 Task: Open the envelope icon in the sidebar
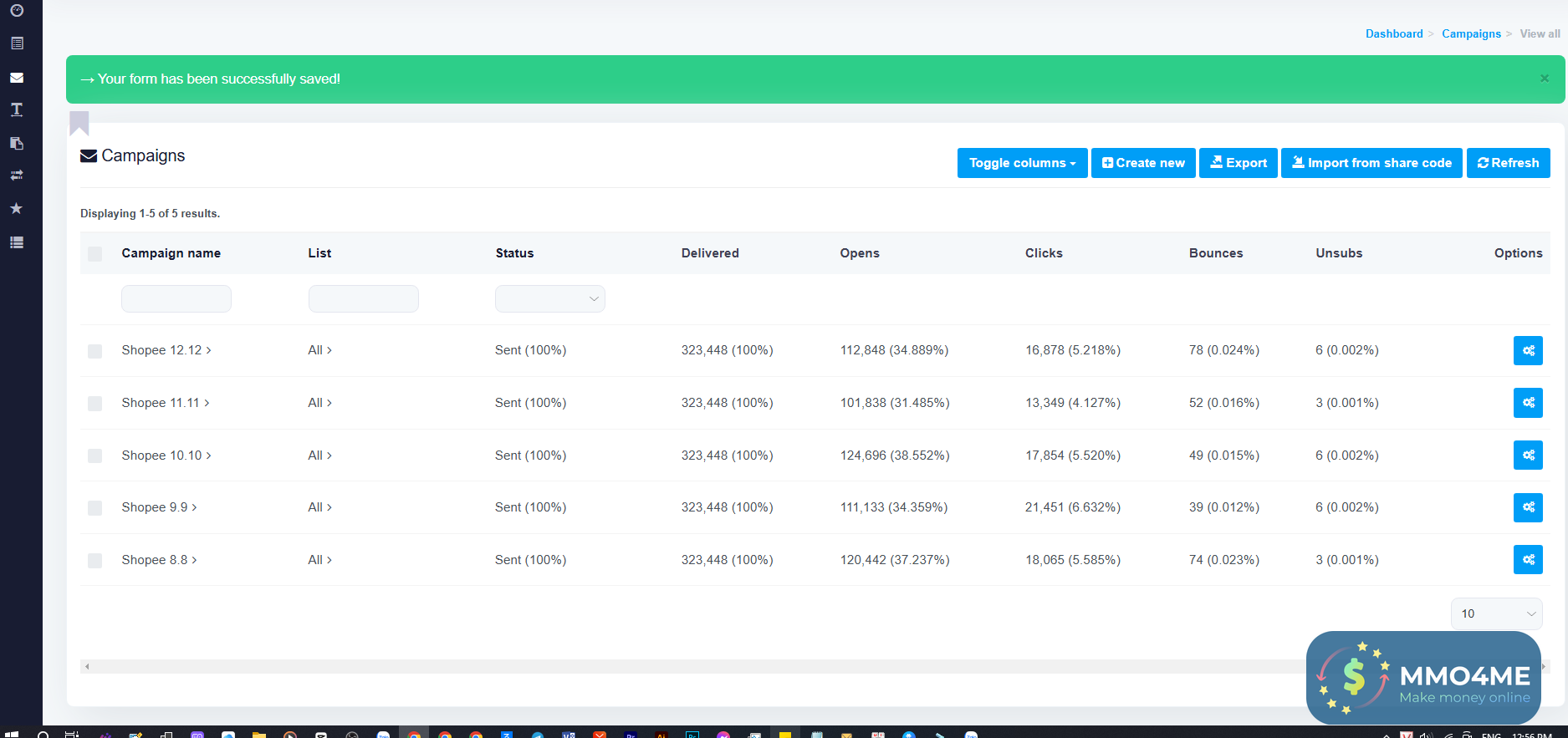[x=17, y=78]
